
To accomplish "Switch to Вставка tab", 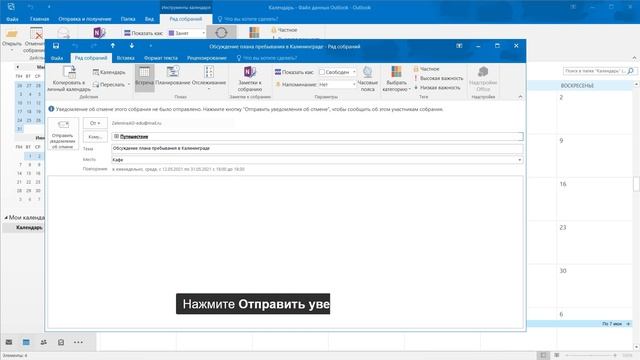I will click(125, 58).
